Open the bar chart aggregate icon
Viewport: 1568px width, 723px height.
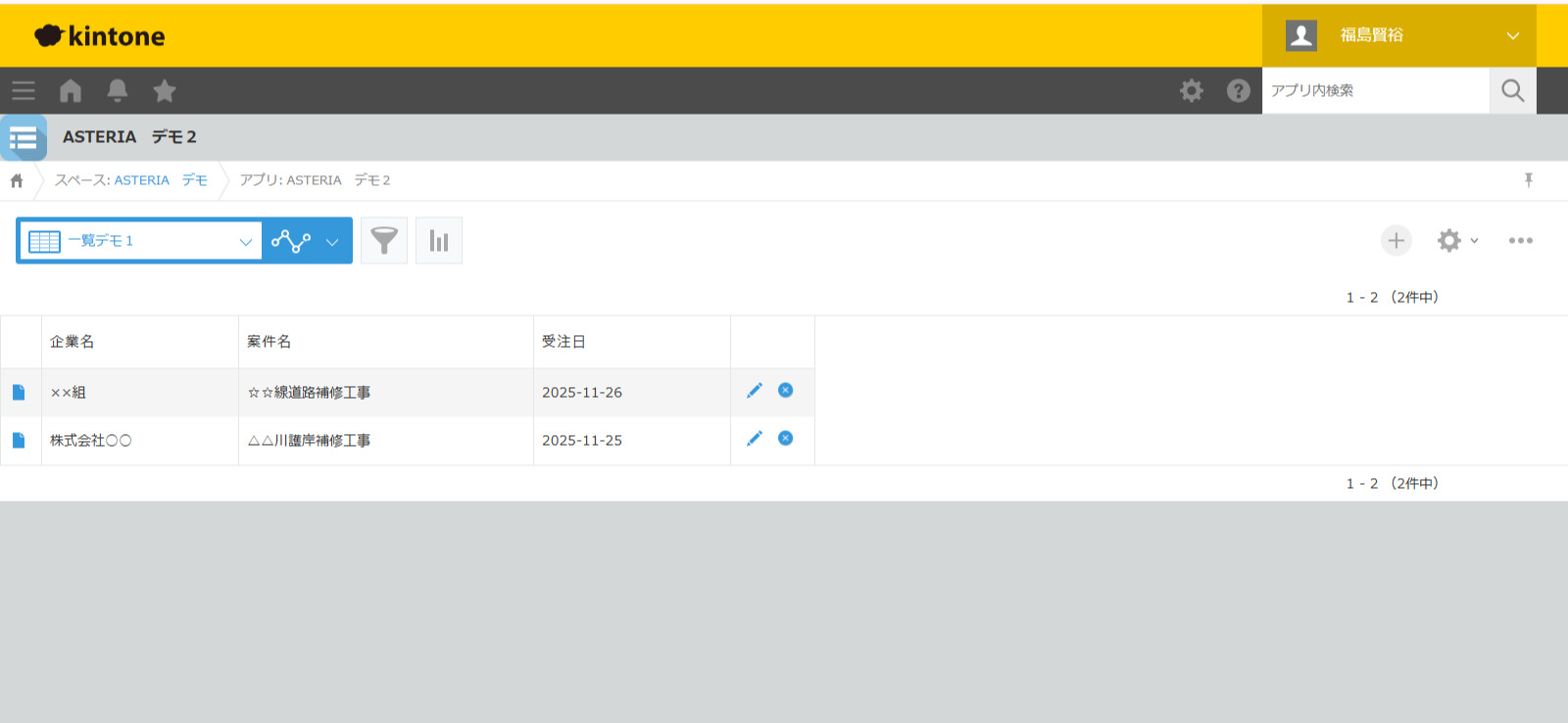[439, 241]
